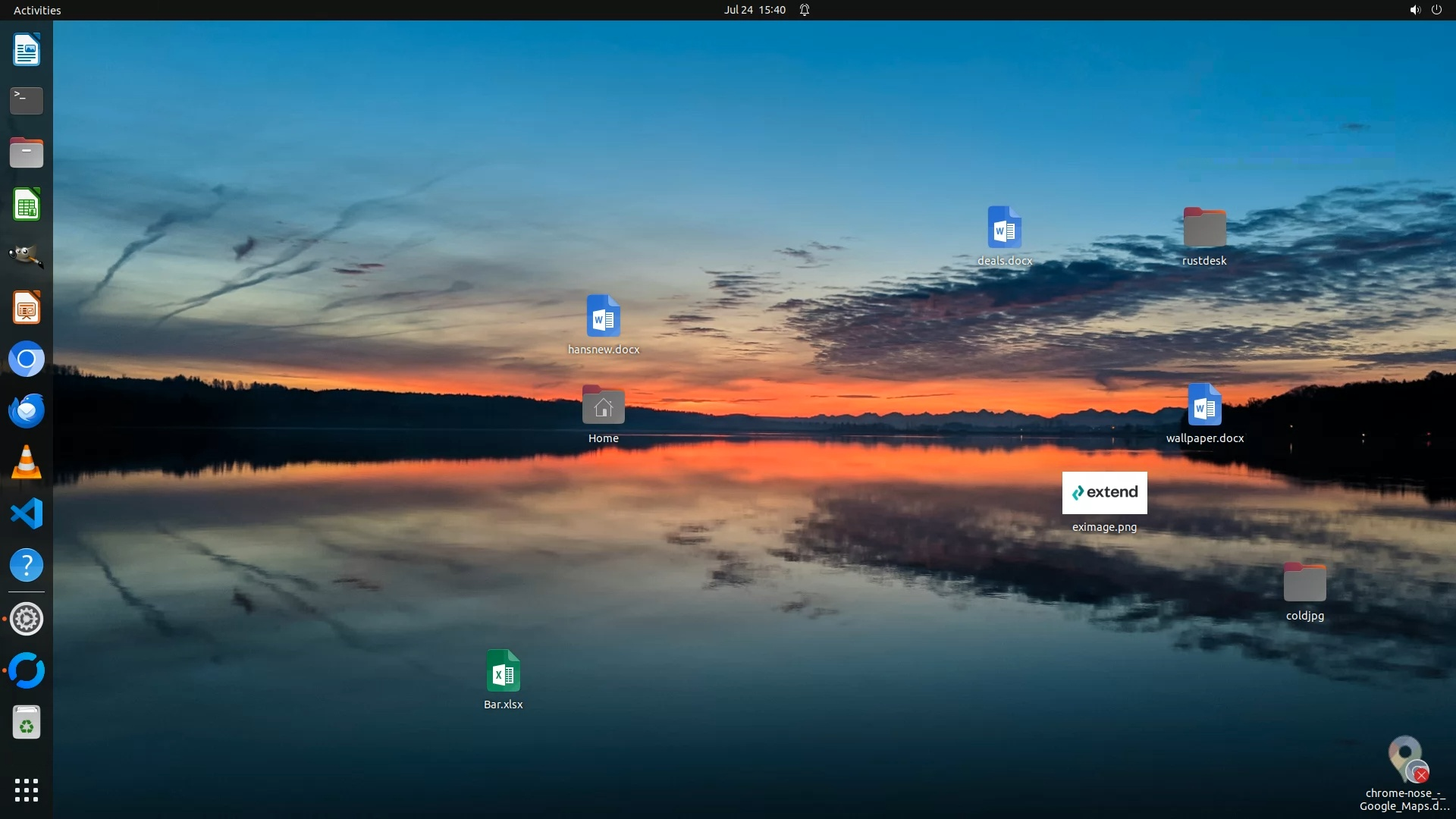Select the rustdesk folder on the desktop
Screen dimensions: 1456x819
[x=1204, y=227]
